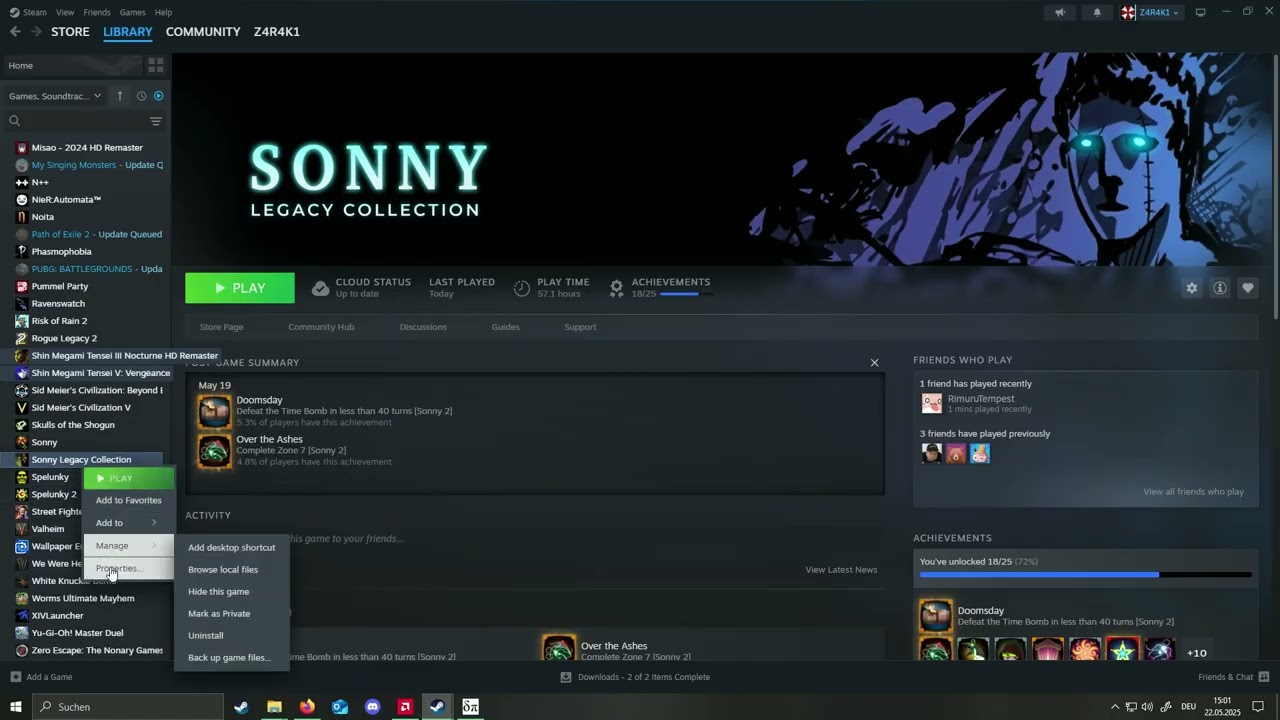1280x720 pixels.
Task: Click the Windows Suchen search box
Action: tap(128, 707)
